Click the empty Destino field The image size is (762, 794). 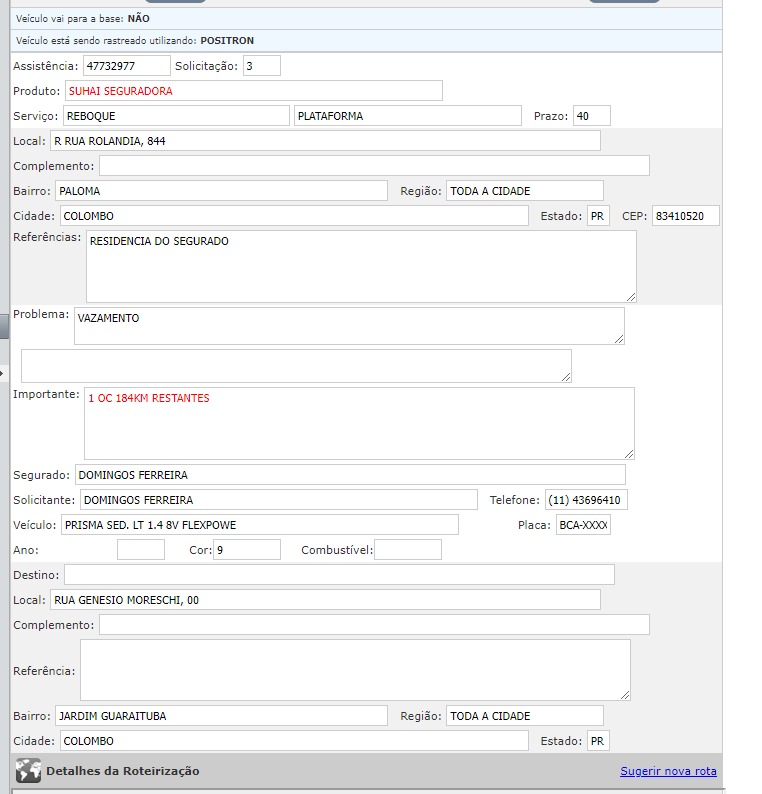tap(339, 575)
